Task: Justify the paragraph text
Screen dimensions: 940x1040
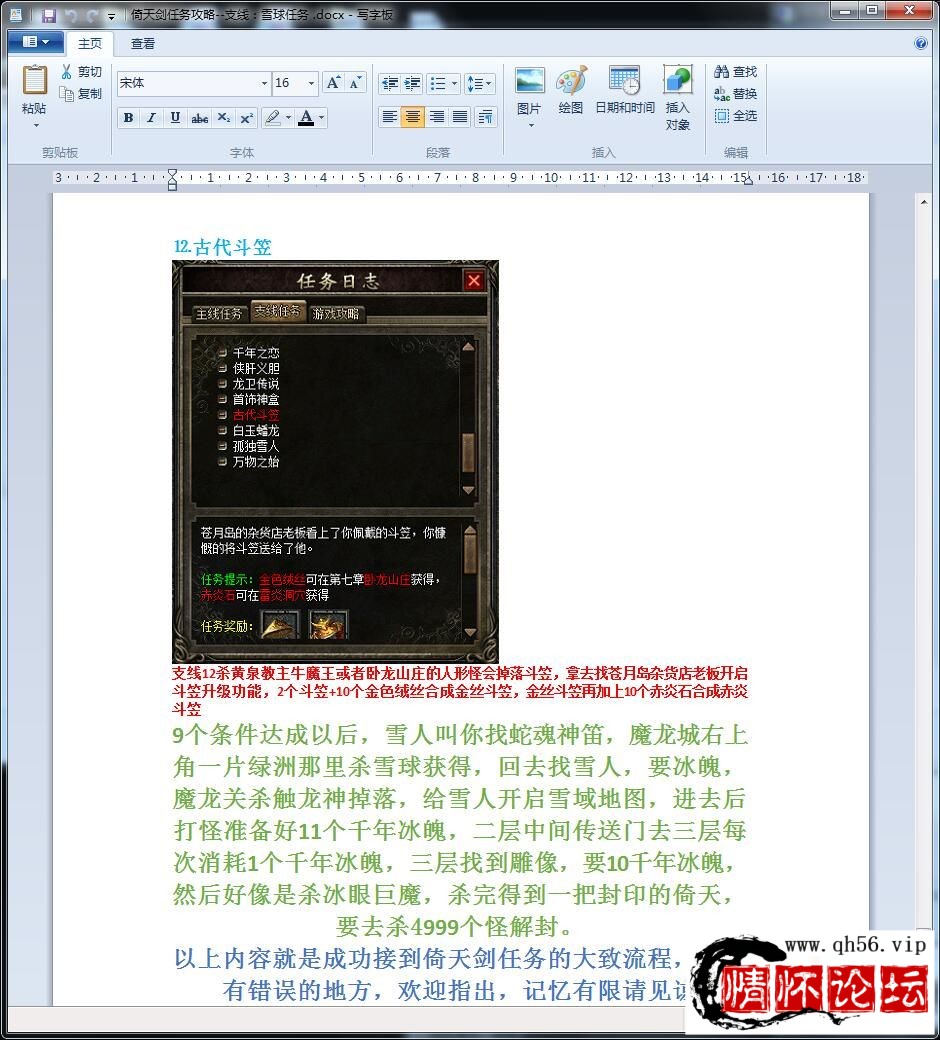Action: click(x=460, y=117)
